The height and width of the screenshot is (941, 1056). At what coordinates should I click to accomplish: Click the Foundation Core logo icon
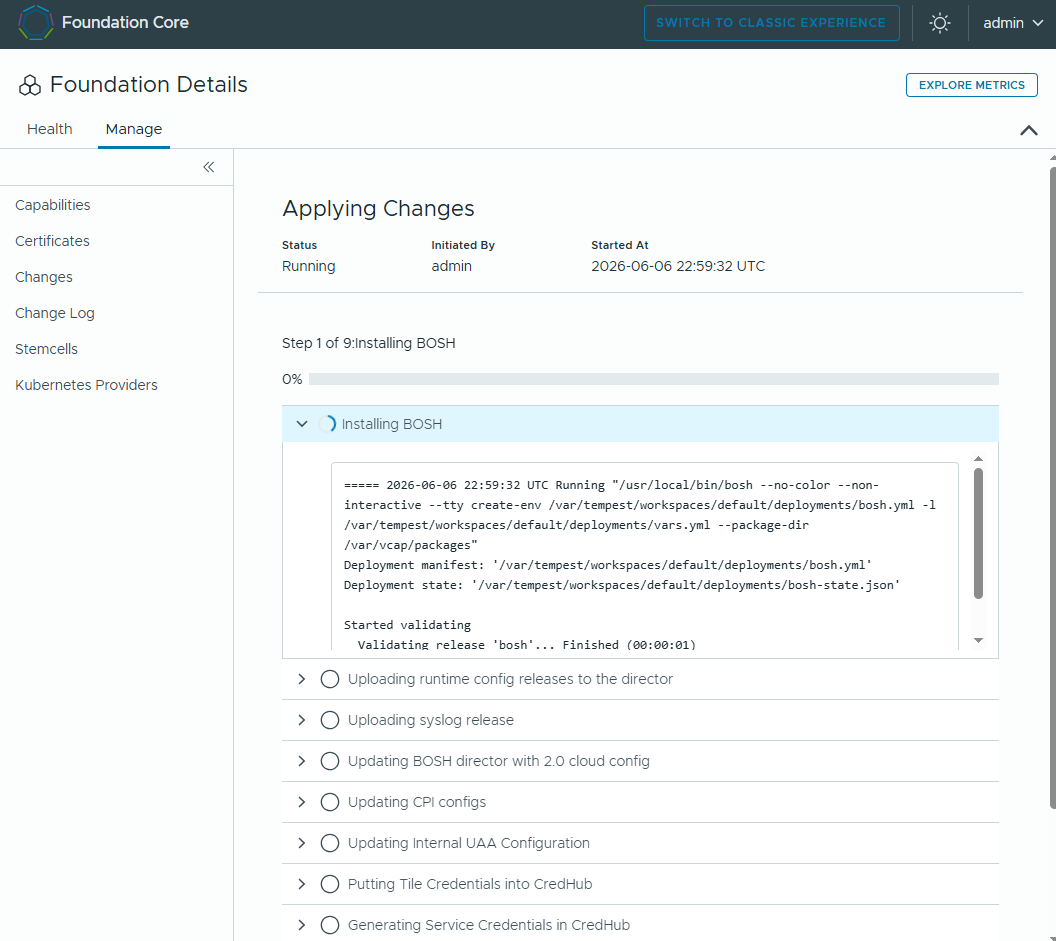35,22
